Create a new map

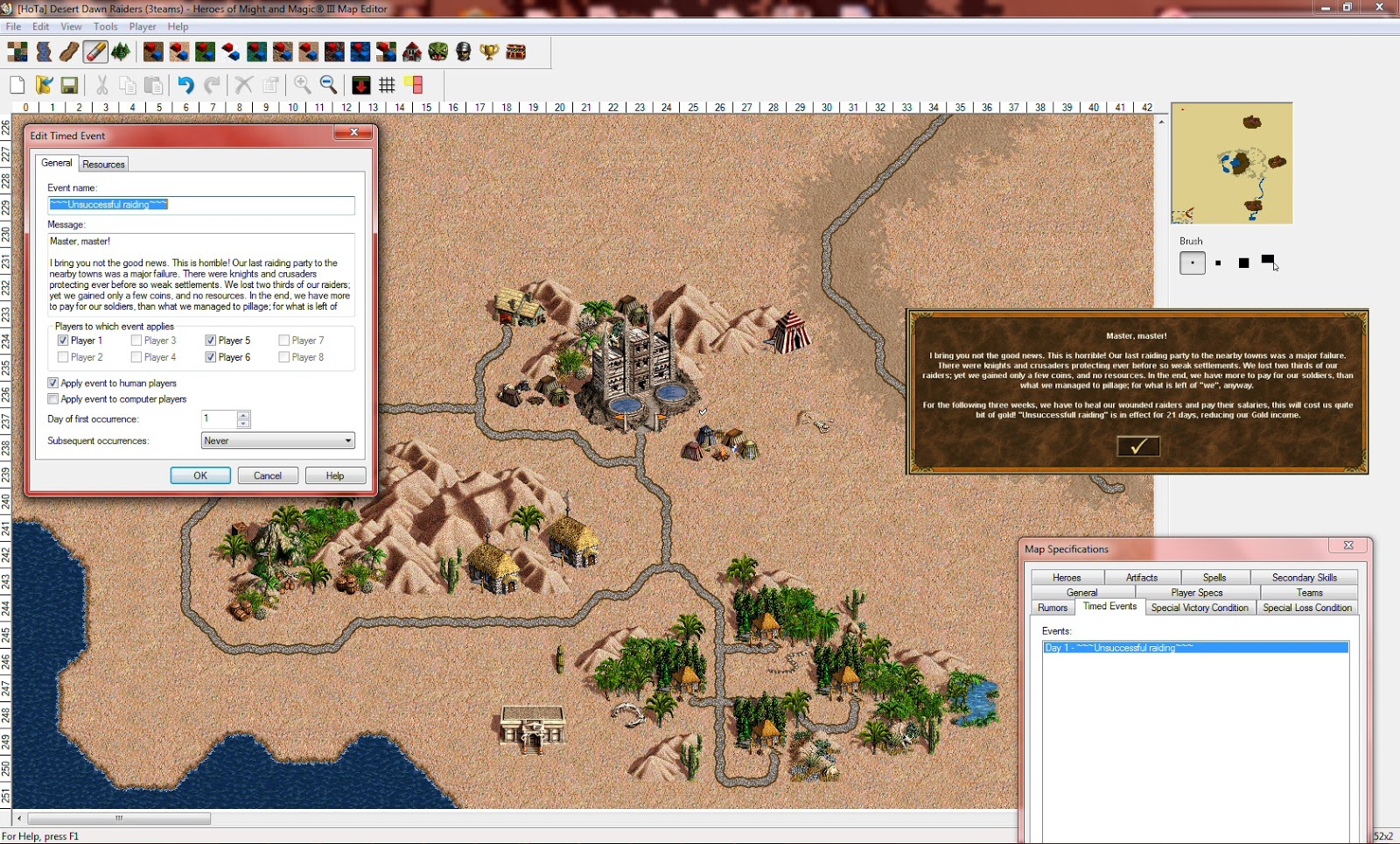17,85
